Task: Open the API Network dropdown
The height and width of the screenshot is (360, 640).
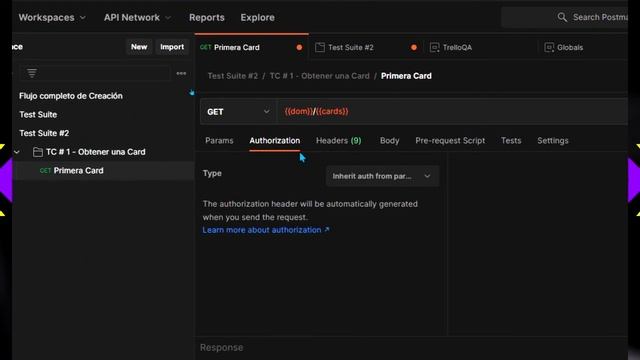Action: coord(137,18)
